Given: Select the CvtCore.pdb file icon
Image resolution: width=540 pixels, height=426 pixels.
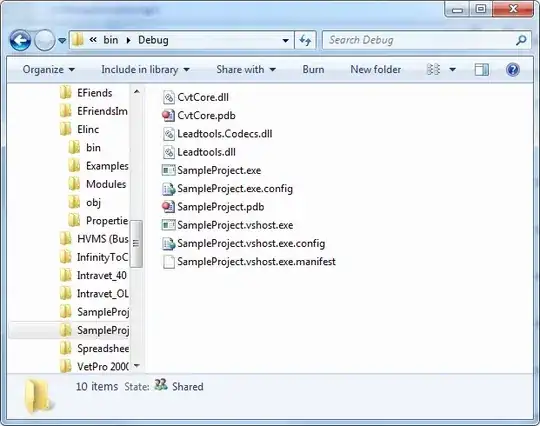Looking at the screenshot, I should pyautogui.click(x=168, y=115).
